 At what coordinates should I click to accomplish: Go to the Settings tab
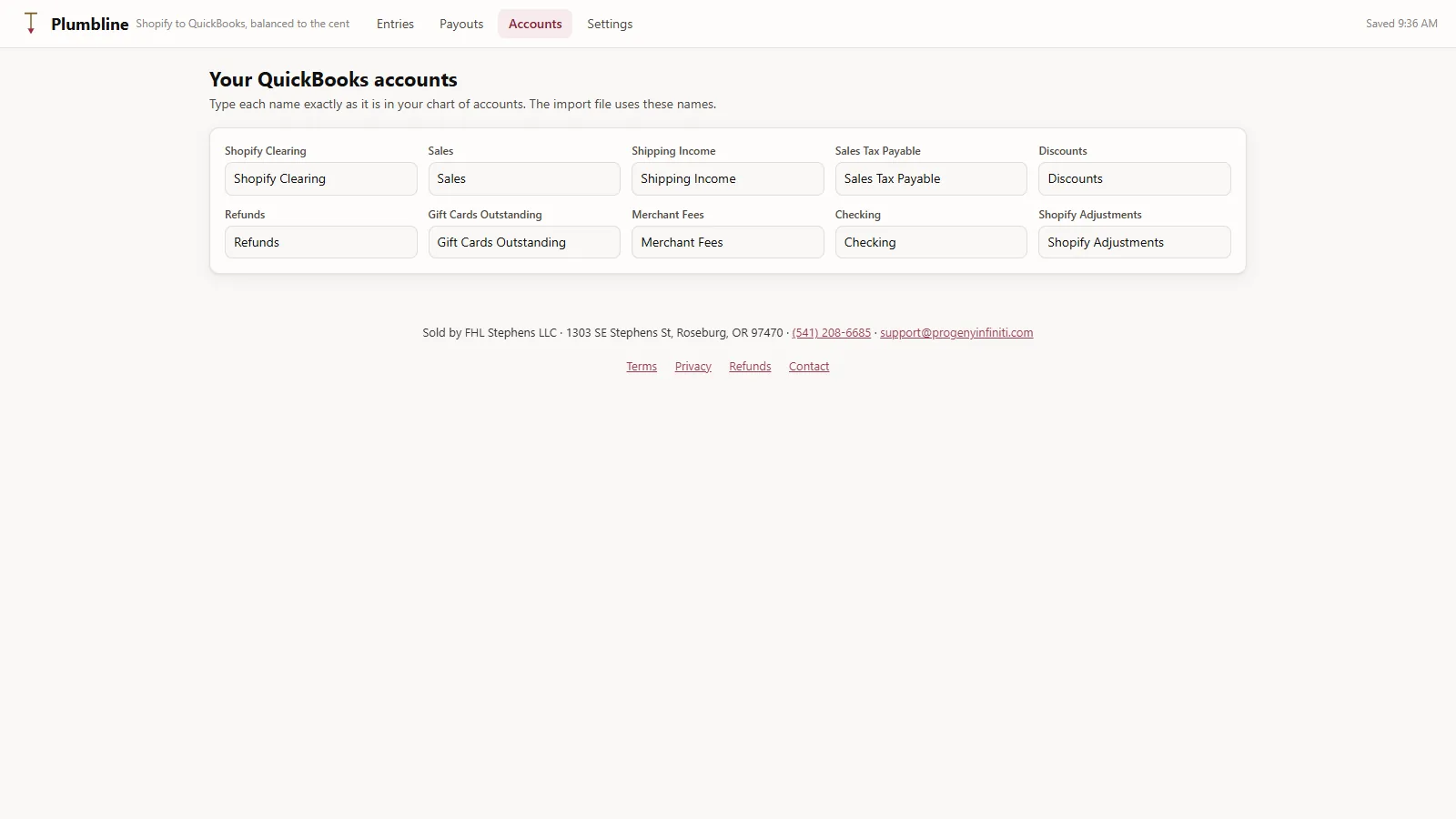(610, 24)
